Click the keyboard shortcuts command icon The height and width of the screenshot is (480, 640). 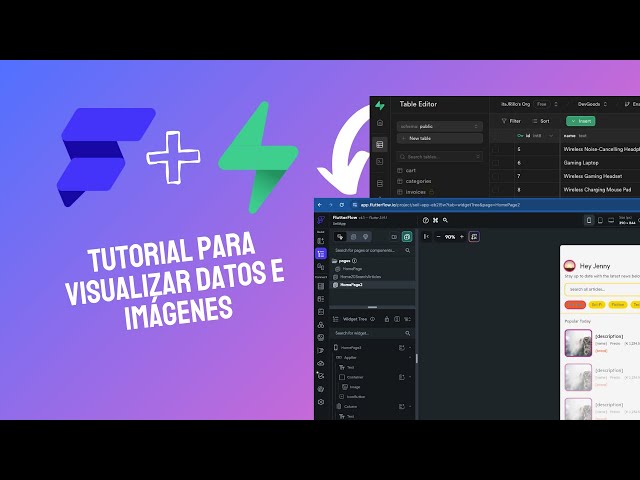click(436, 220)
